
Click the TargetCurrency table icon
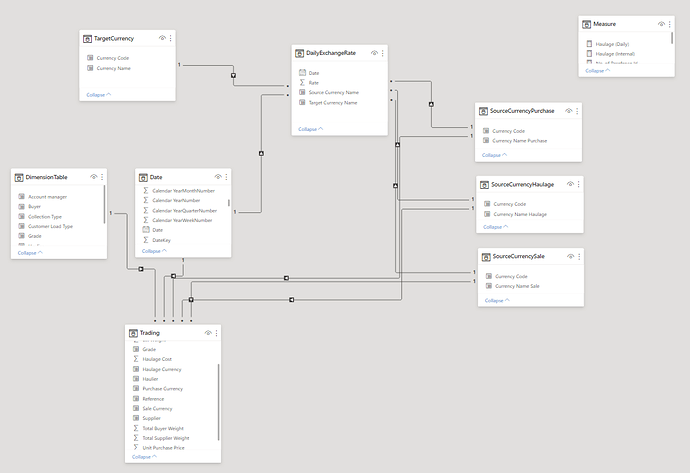pos(87,39)
